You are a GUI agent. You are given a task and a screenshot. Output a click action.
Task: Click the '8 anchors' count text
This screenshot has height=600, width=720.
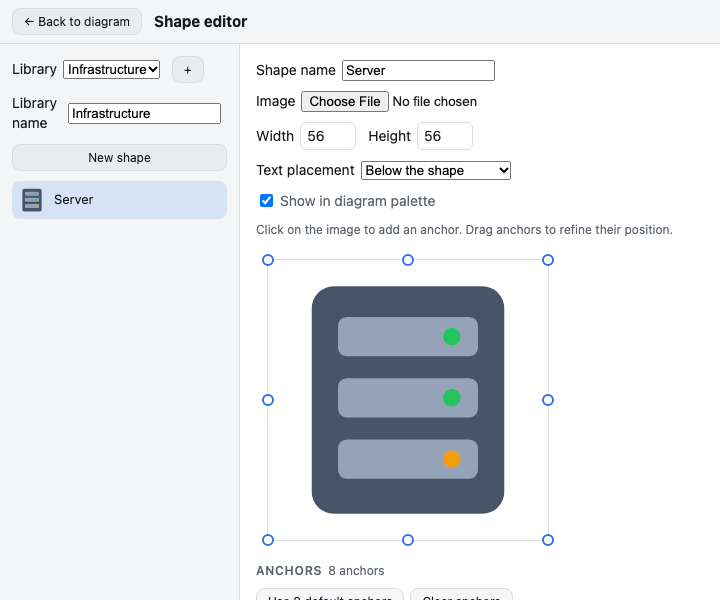click(356, 571)
